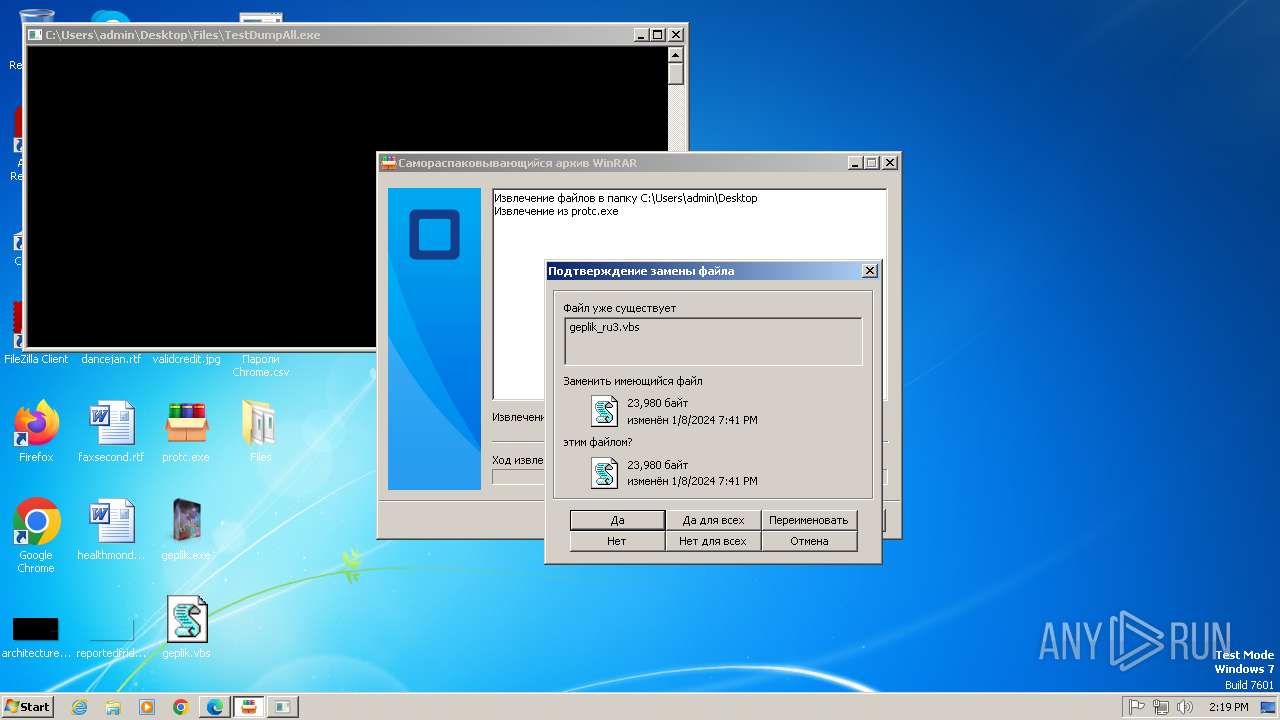Open Windows Media Player from taskbar
This screenshot has width=1280, height=720.
[x=147, y=707]
